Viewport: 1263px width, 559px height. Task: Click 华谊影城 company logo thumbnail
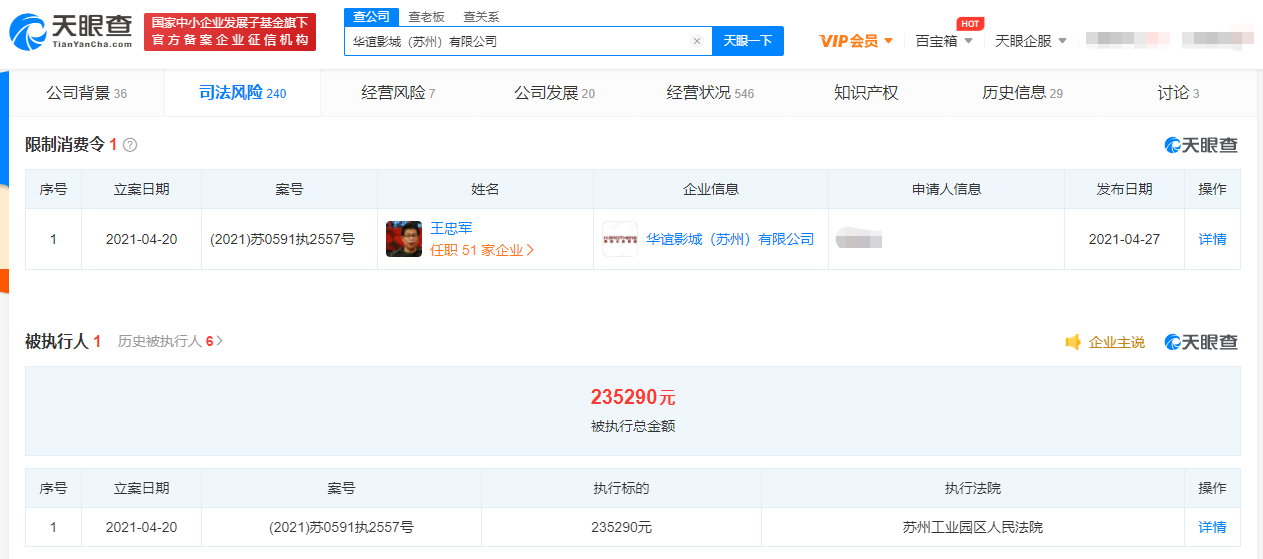[620, 239]
